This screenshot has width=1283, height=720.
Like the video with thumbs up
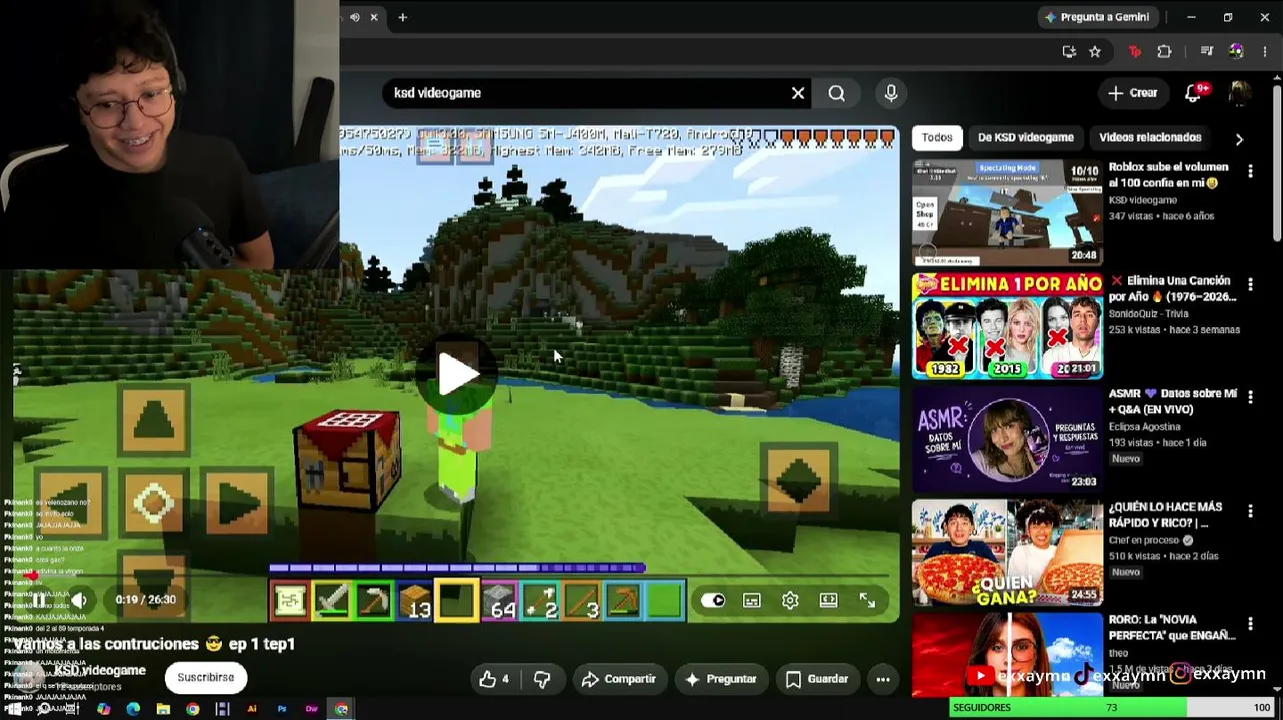tap(494, 679)
